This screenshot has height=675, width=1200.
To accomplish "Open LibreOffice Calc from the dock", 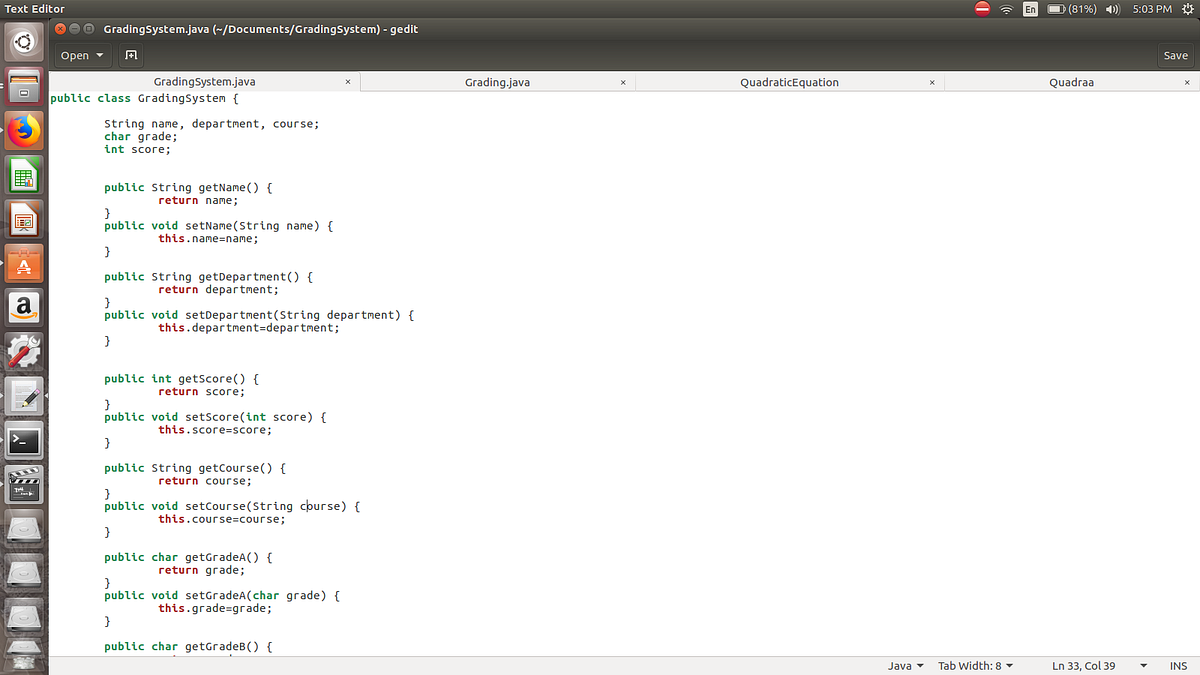I will pos(23,174).
